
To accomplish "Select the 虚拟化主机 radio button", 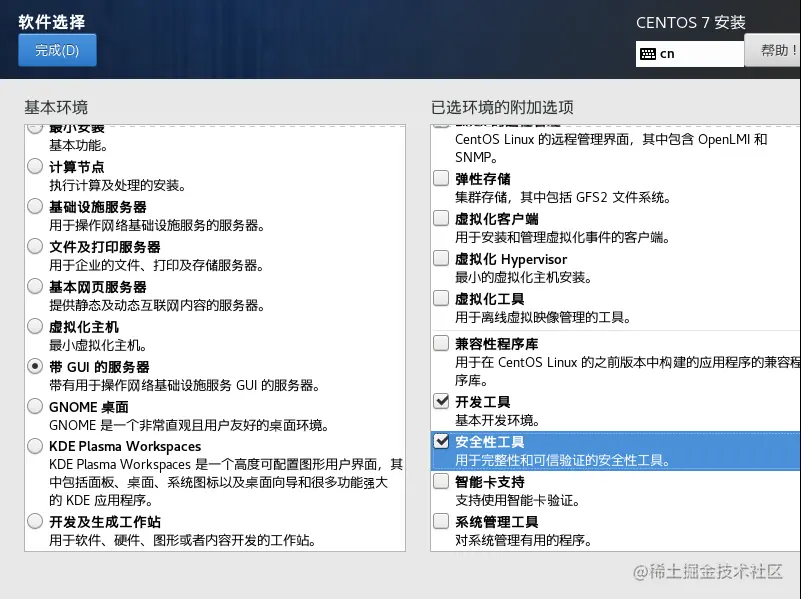I will [x=35, y=326].
